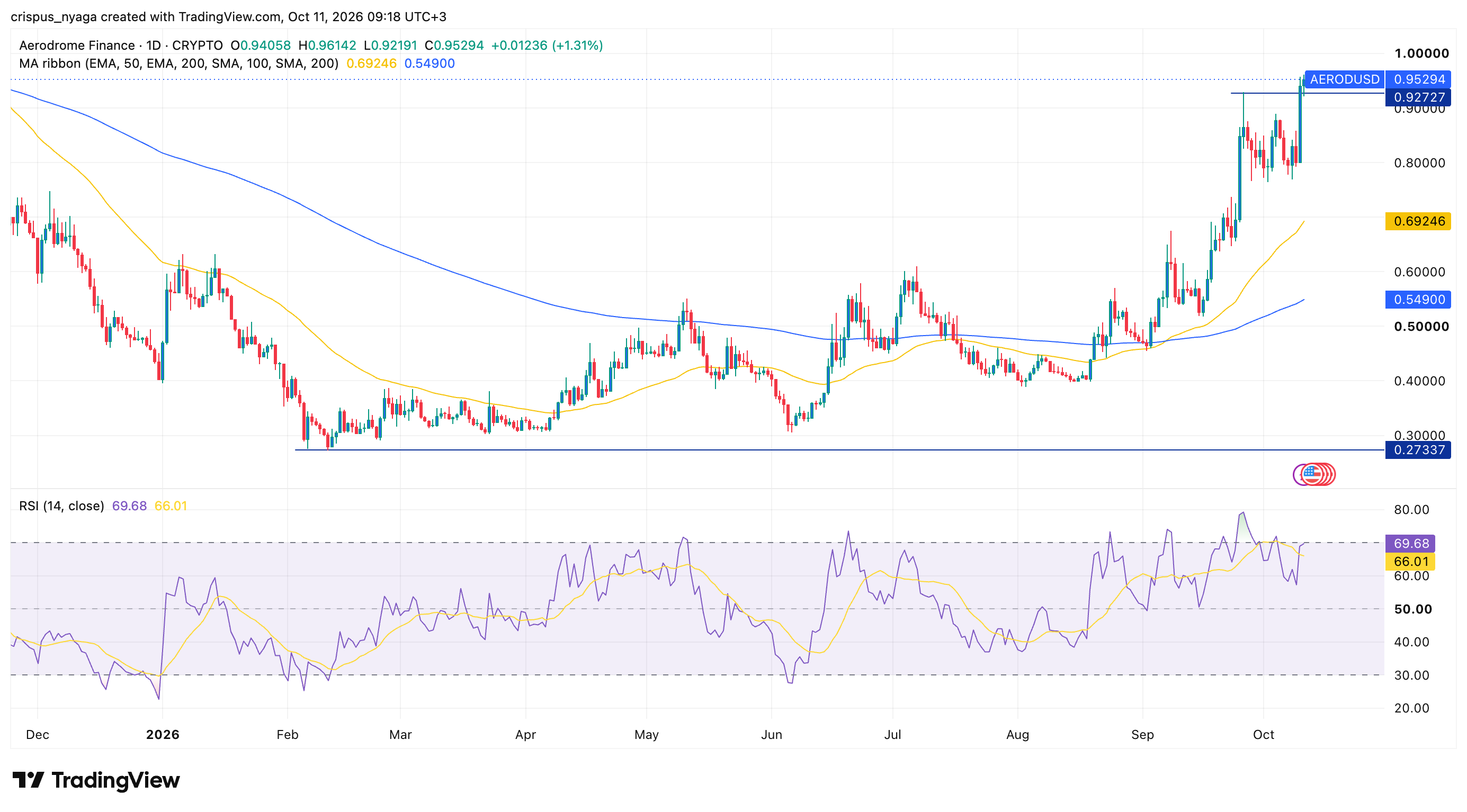Click the 50.00 RSI scale label
The width and height of the screenshot is (1467, 812).
coord(1413,609)
